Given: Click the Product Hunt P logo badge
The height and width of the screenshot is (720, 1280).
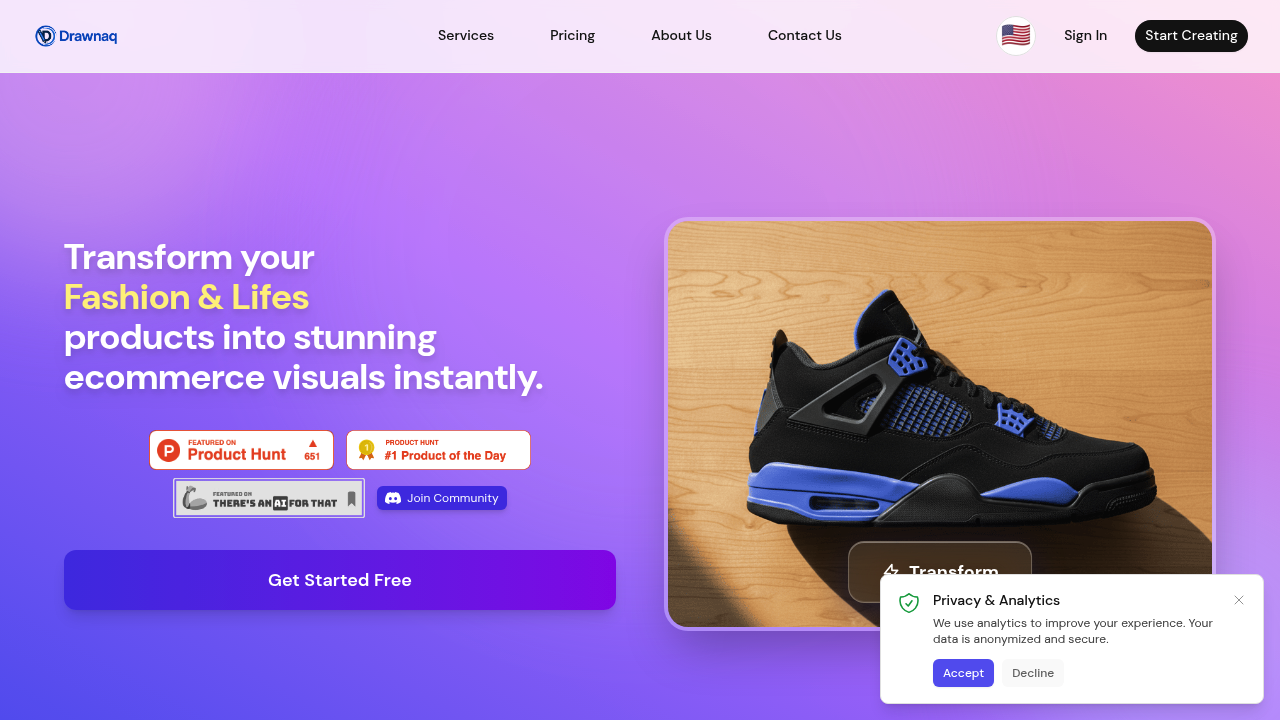Looking at the screenshot, I should click(169, 450).
